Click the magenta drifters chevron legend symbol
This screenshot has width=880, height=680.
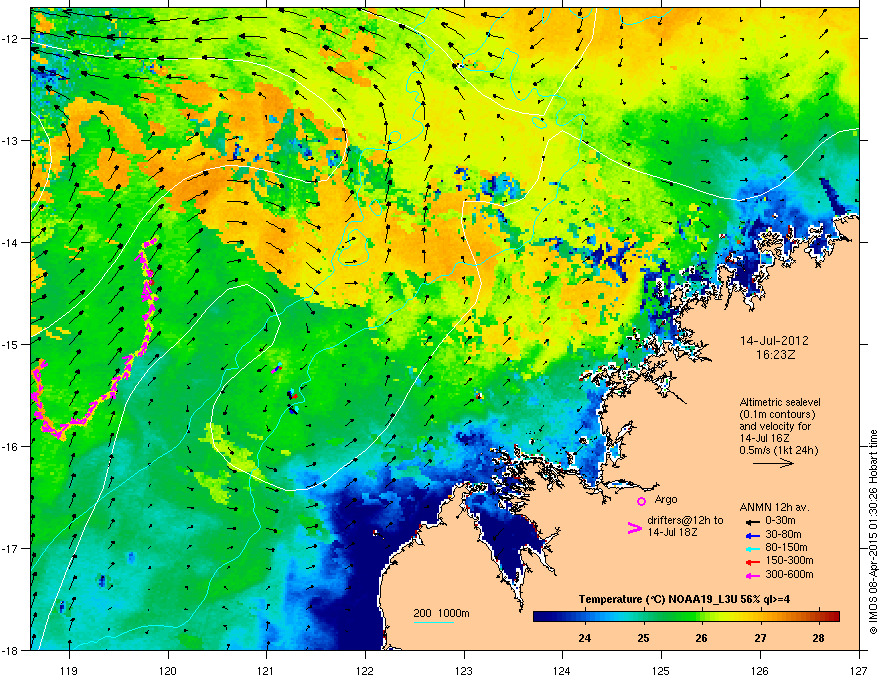pyautogui.click(x=634, y=528)
